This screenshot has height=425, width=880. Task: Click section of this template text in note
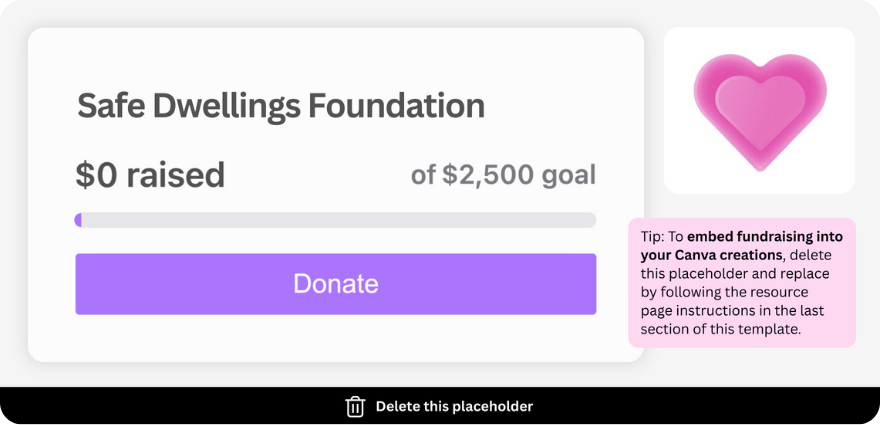pyautogui.click(x=720, y=329)
